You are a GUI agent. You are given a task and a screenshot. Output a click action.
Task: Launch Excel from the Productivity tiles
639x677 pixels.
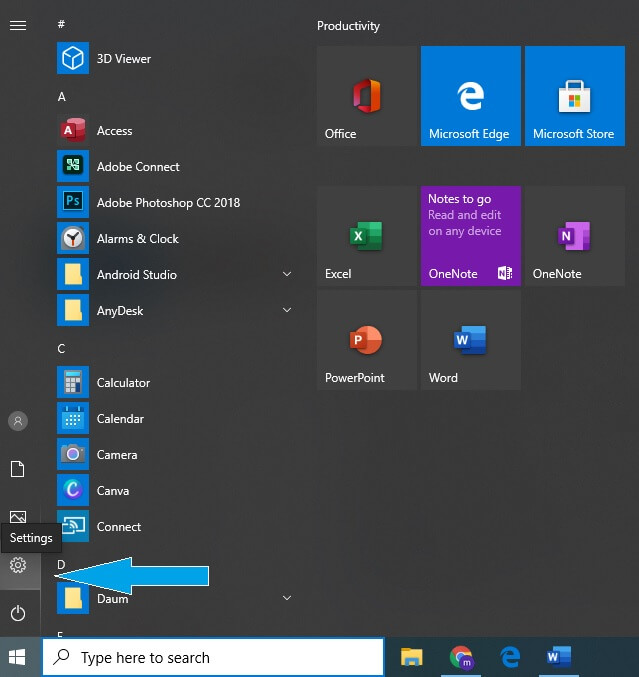click(367, 236)
